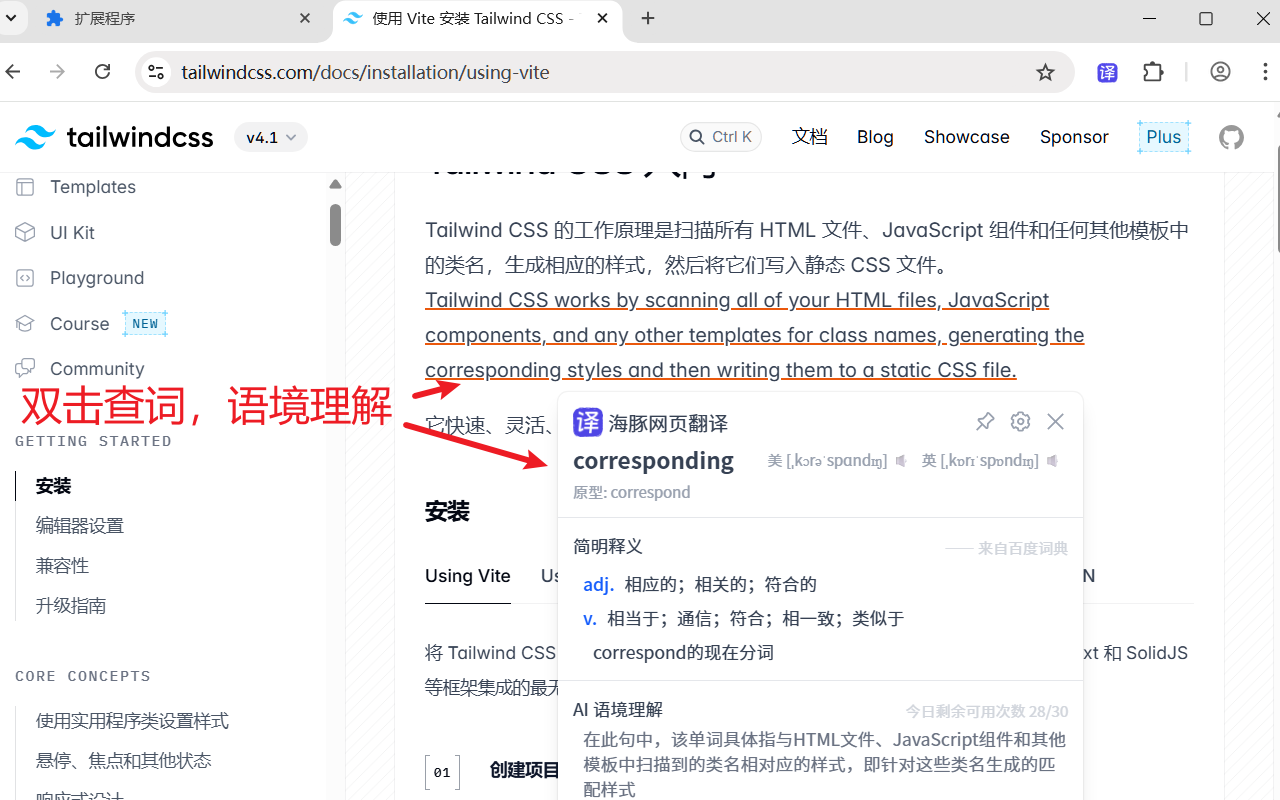Toggle the bookmark star for this page

point(1045,72)
